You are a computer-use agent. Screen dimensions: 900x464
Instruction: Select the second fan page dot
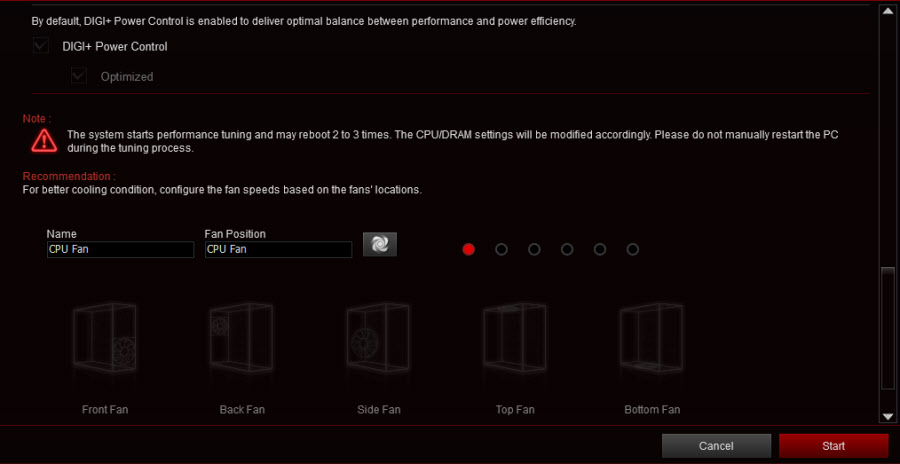click(x=501, y=249)
